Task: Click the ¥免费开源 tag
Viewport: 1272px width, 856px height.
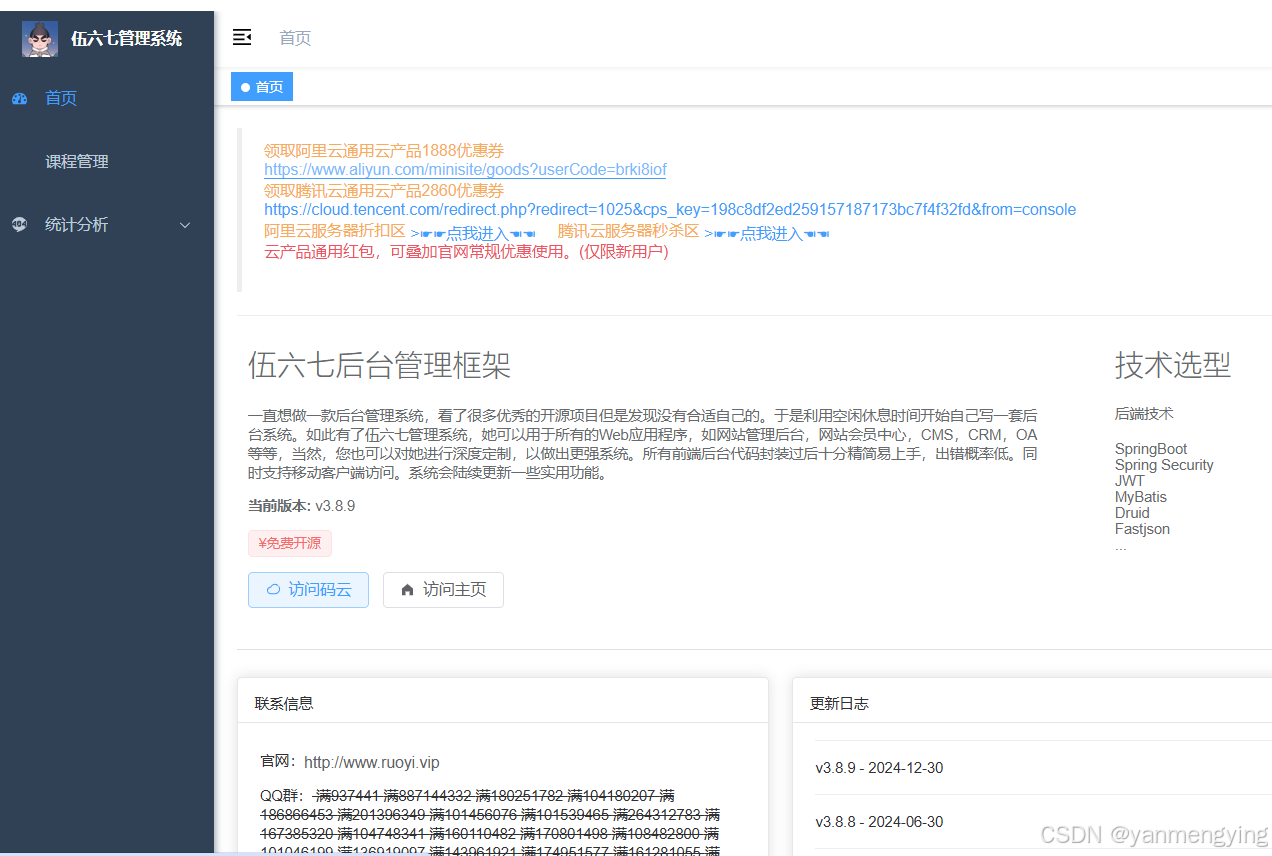Action: 290,544
